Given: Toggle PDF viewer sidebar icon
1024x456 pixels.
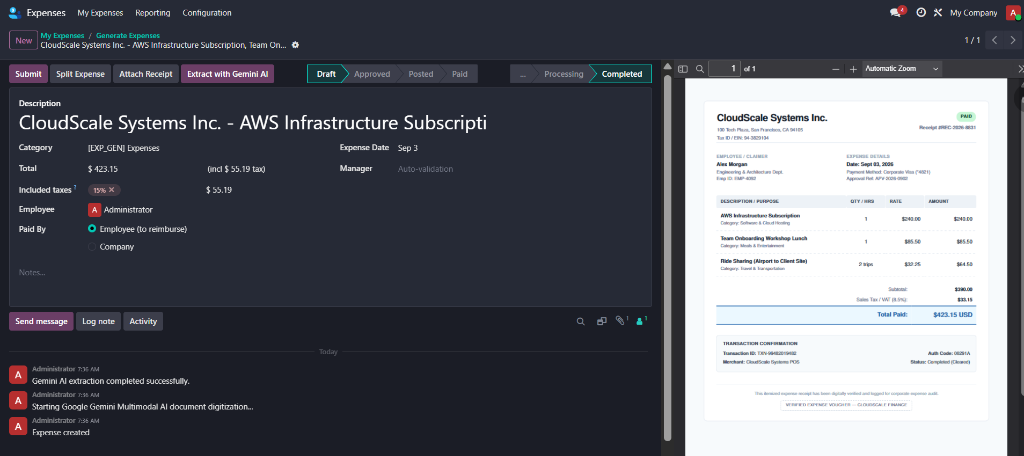Looking at the screenshot, I should tap(683, 69).
